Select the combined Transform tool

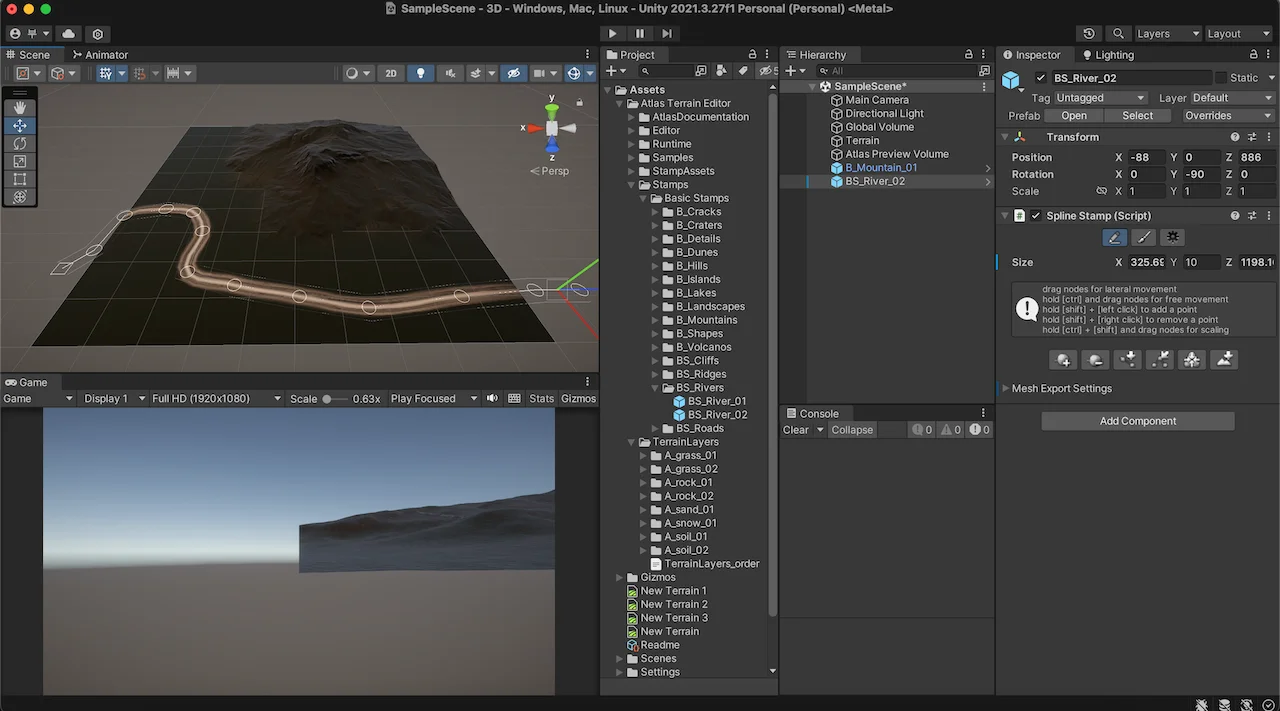(x=19, y=197)
